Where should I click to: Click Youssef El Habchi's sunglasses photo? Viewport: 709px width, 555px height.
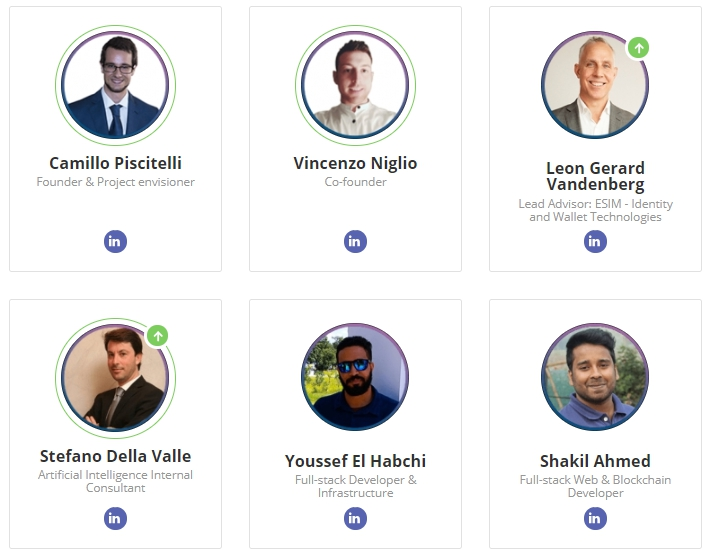355,377
